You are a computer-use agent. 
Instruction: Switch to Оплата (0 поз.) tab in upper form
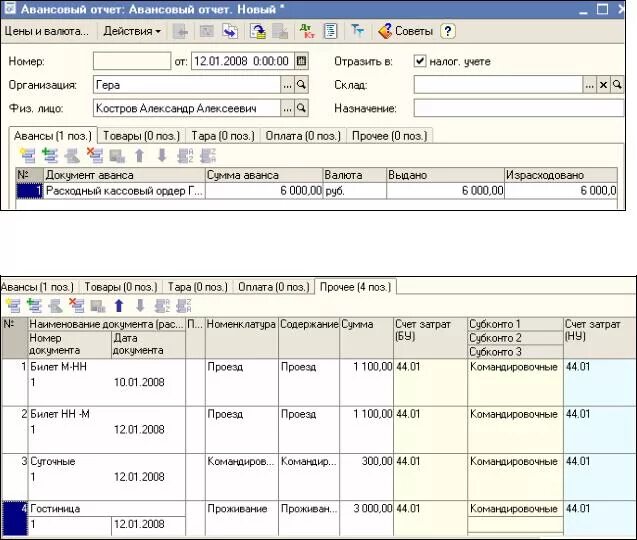point(303,136)
